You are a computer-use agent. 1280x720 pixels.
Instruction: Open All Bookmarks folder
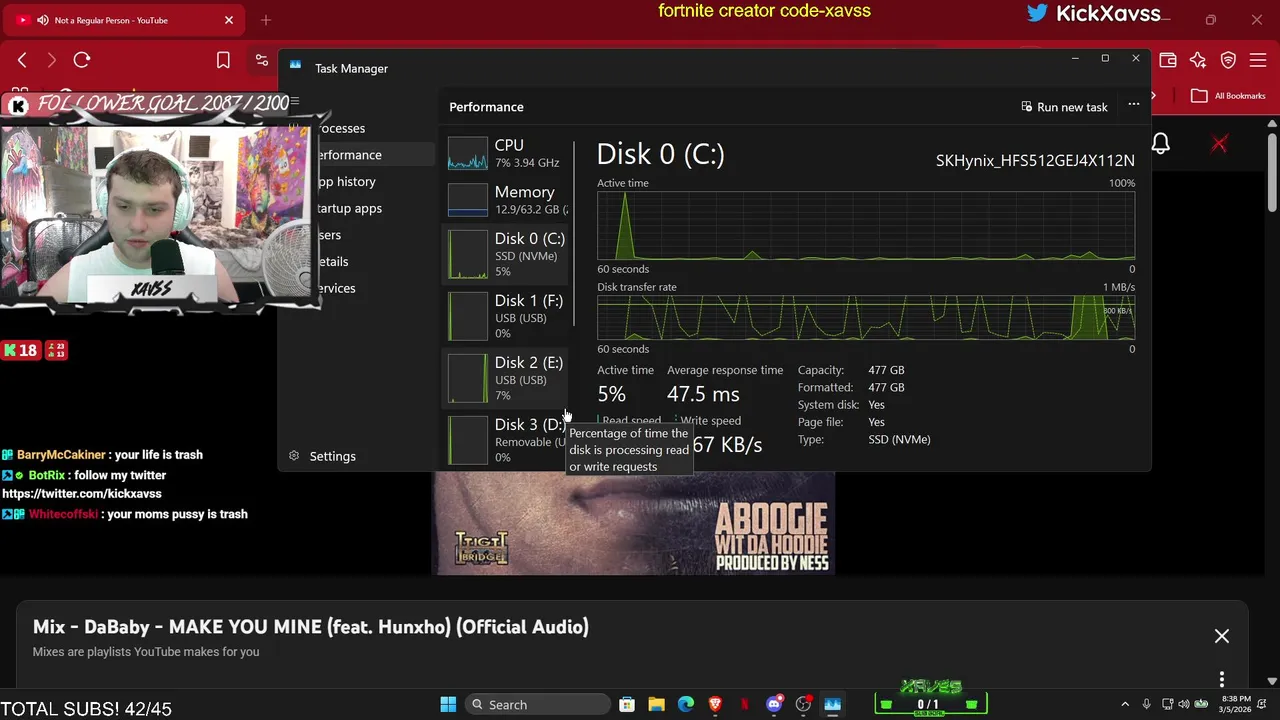click(1229, 96)
